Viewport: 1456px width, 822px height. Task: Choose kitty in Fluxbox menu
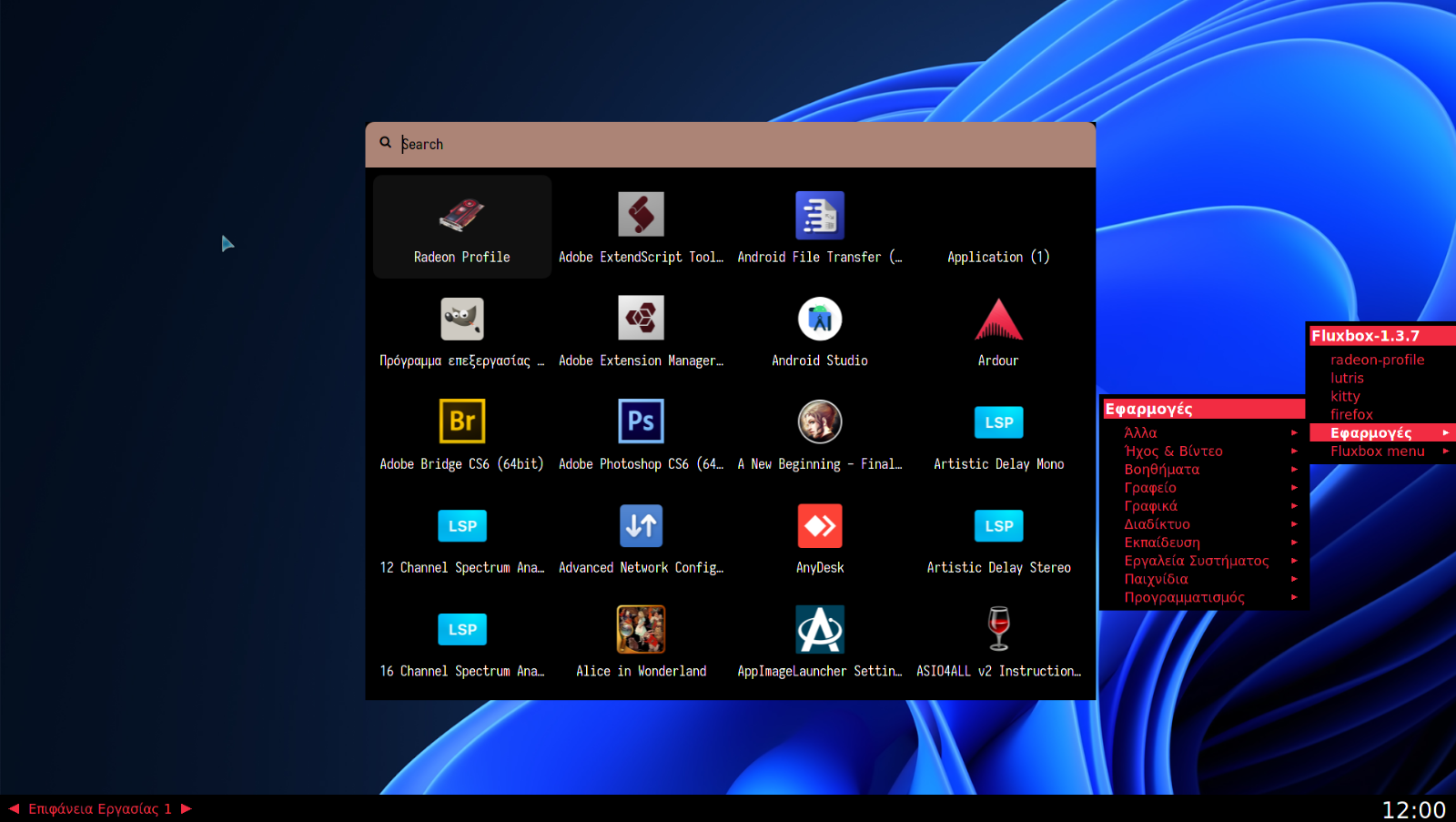1382,396
